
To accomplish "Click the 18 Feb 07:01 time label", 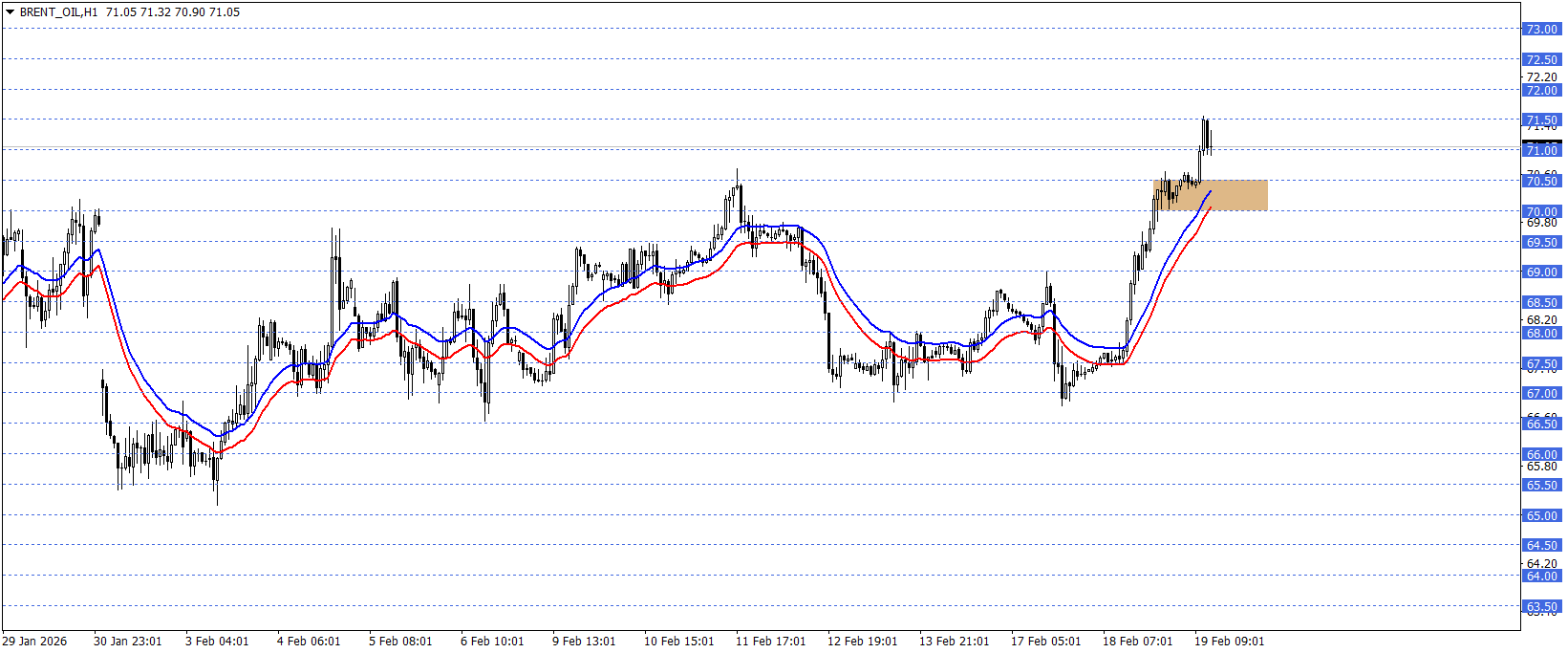I will point(1137,641).
